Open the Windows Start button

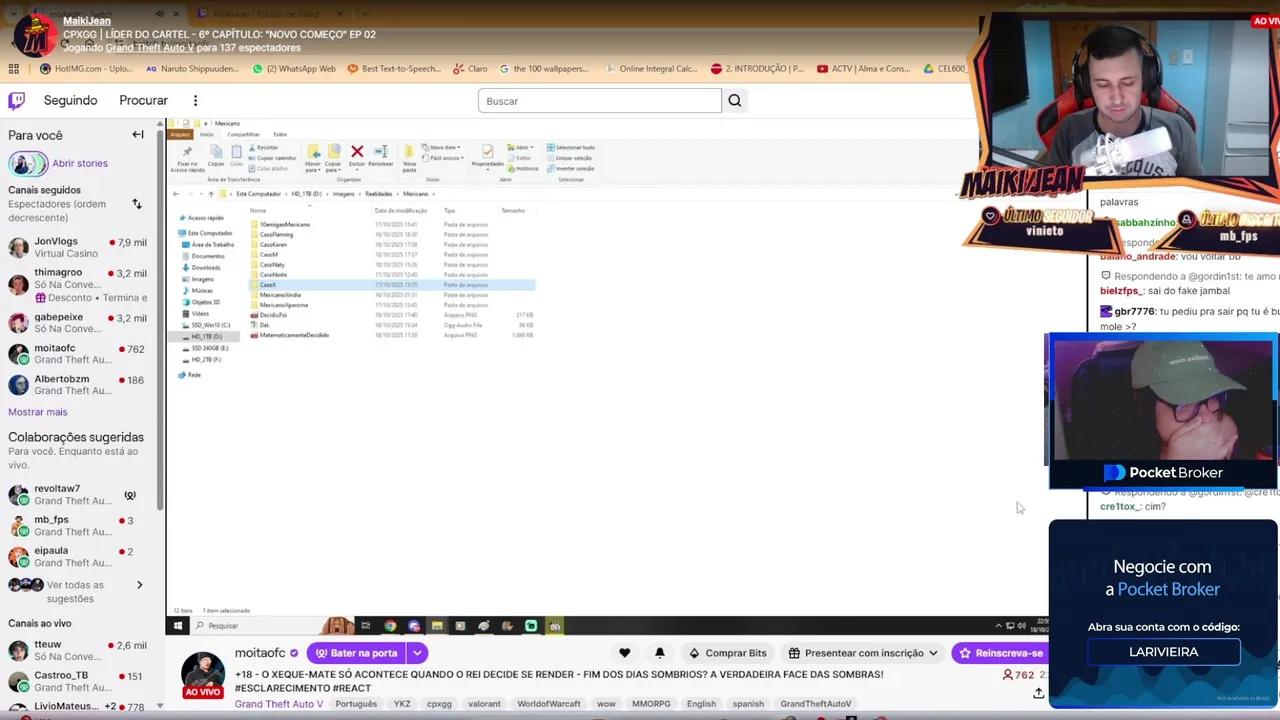pos(178,626)
